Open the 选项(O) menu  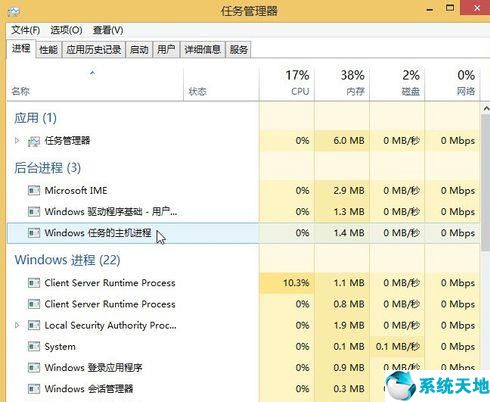pos(66,30)
